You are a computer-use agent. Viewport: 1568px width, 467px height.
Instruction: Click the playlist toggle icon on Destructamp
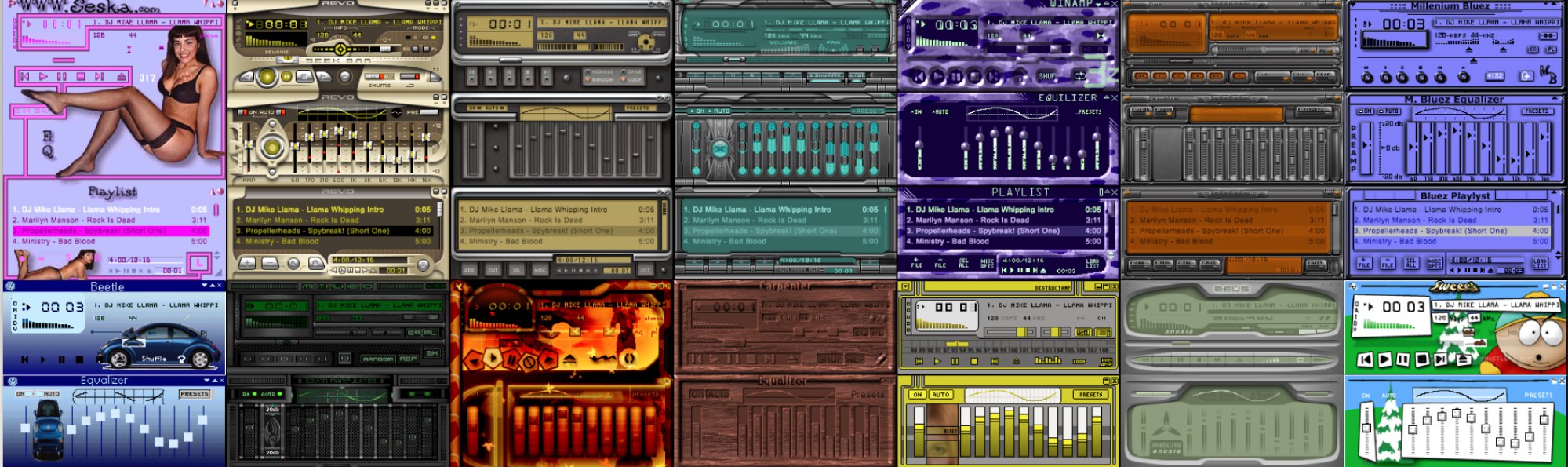pyautogui.click(x=1102, y=333)
